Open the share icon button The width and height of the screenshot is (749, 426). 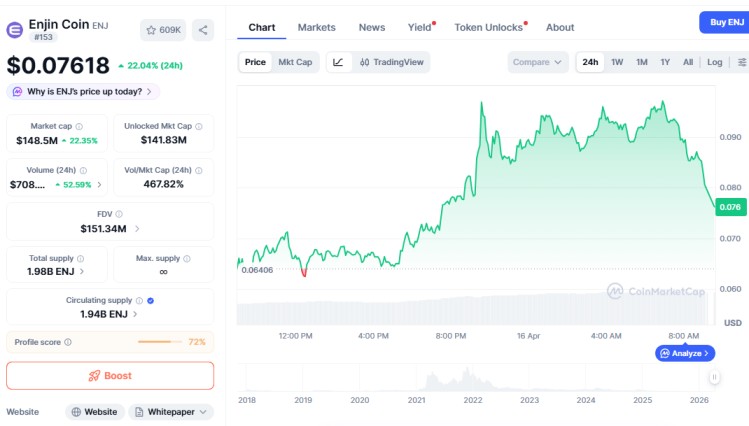click(203, 30)
